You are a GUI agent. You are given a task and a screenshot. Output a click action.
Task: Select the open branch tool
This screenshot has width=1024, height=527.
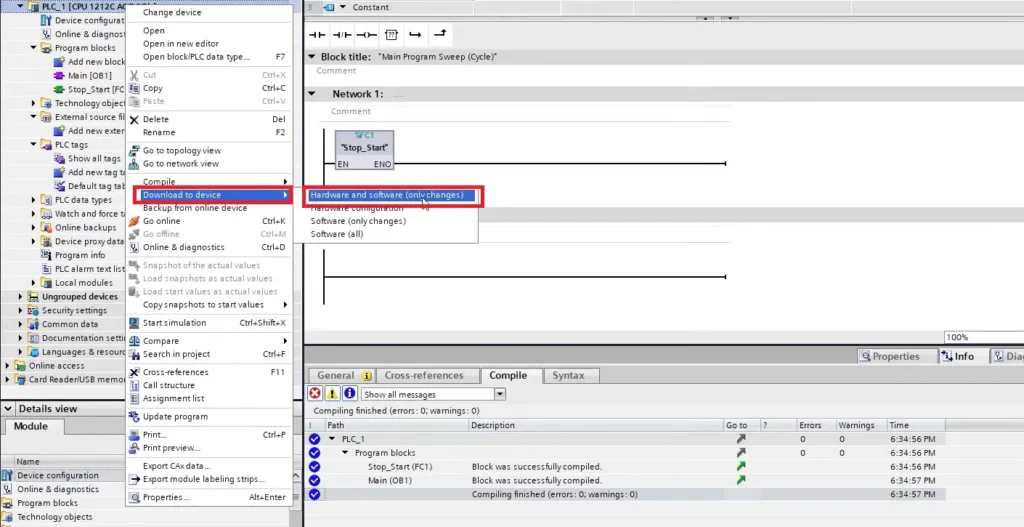pyautogui.click(x=415, y=35)
